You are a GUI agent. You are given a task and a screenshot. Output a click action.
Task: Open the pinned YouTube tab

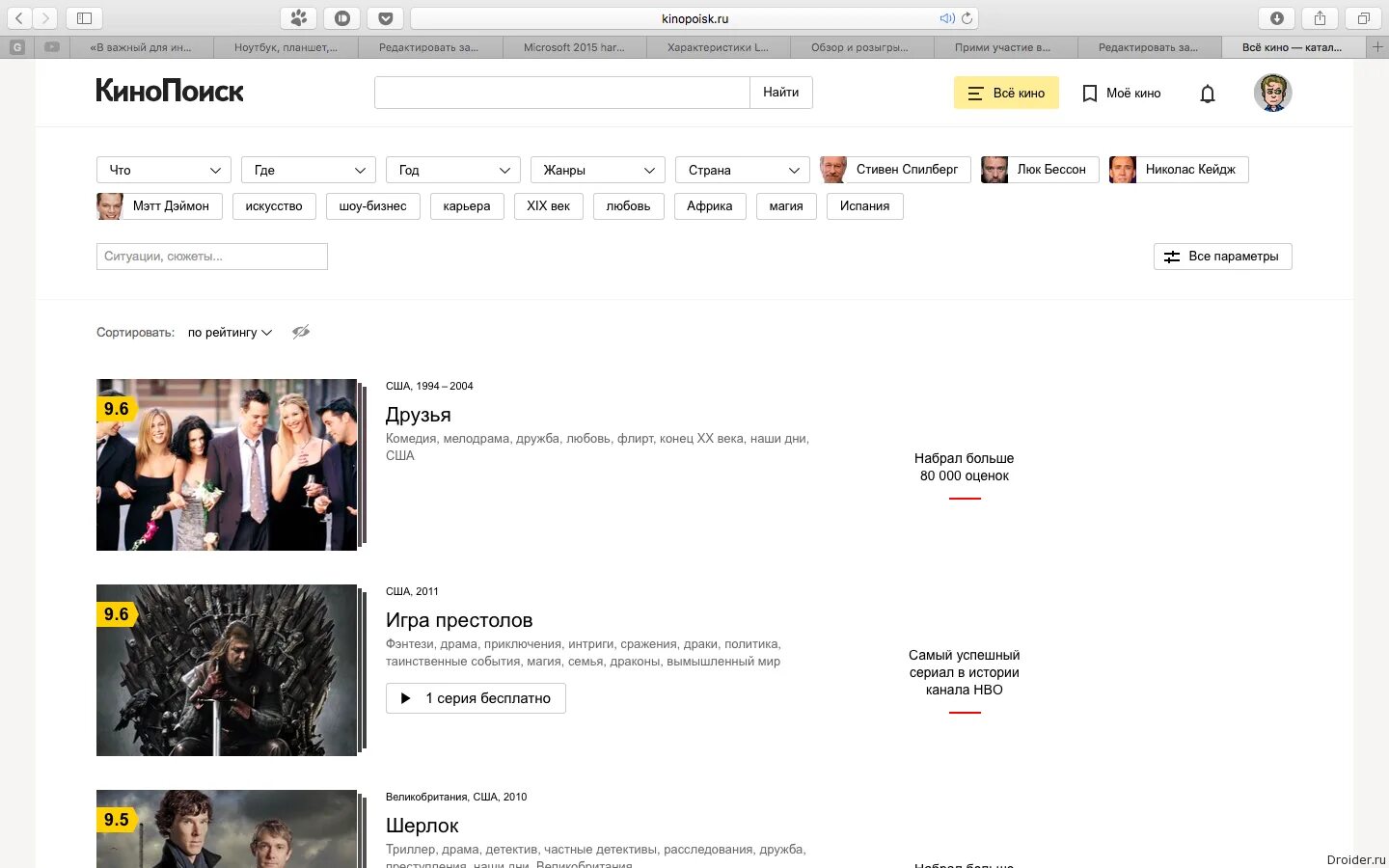coord(52,47)
